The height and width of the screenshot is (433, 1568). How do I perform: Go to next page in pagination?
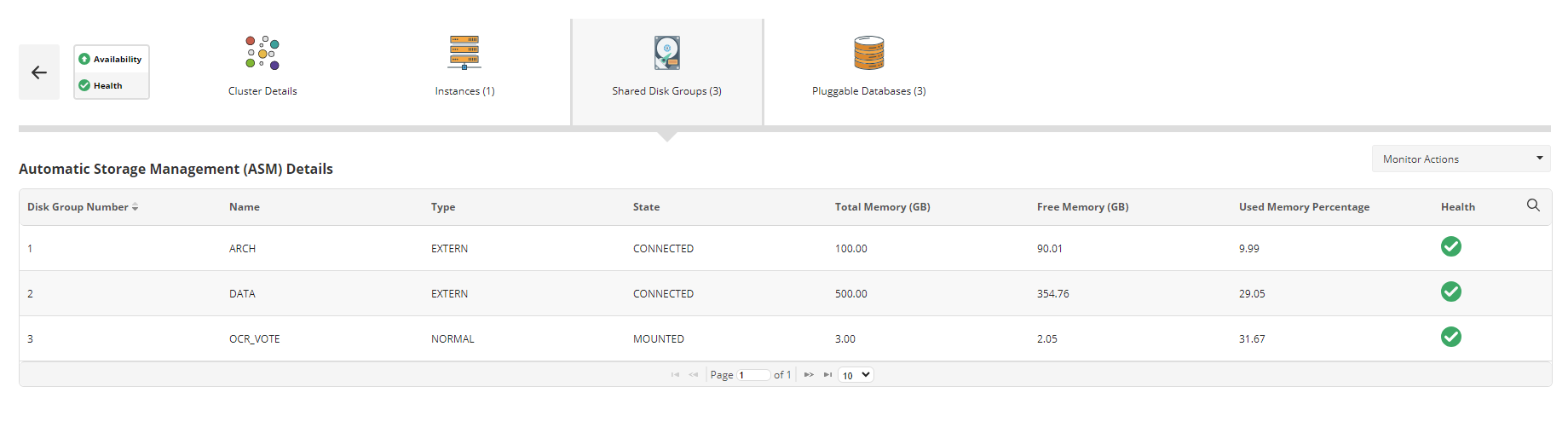pos(809,375)
